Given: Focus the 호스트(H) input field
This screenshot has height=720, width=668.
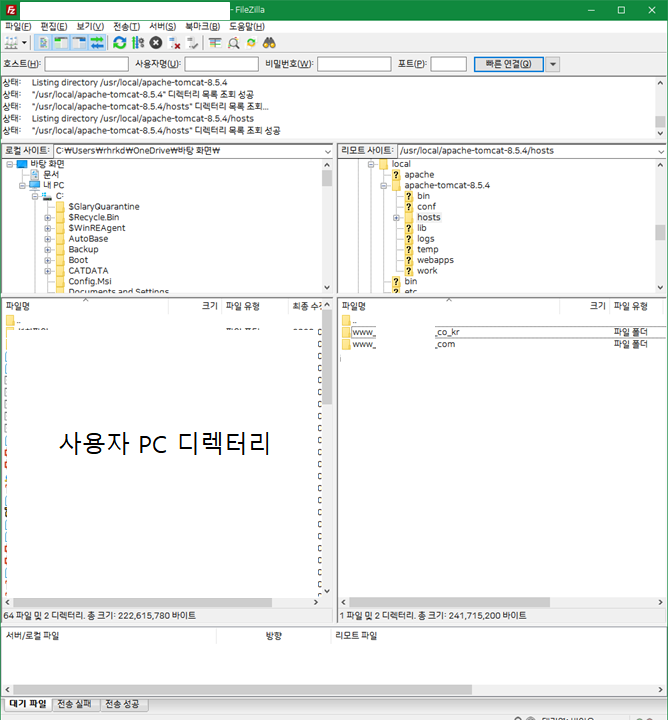Looking at the screenshot, I should (x=86, y=64).
